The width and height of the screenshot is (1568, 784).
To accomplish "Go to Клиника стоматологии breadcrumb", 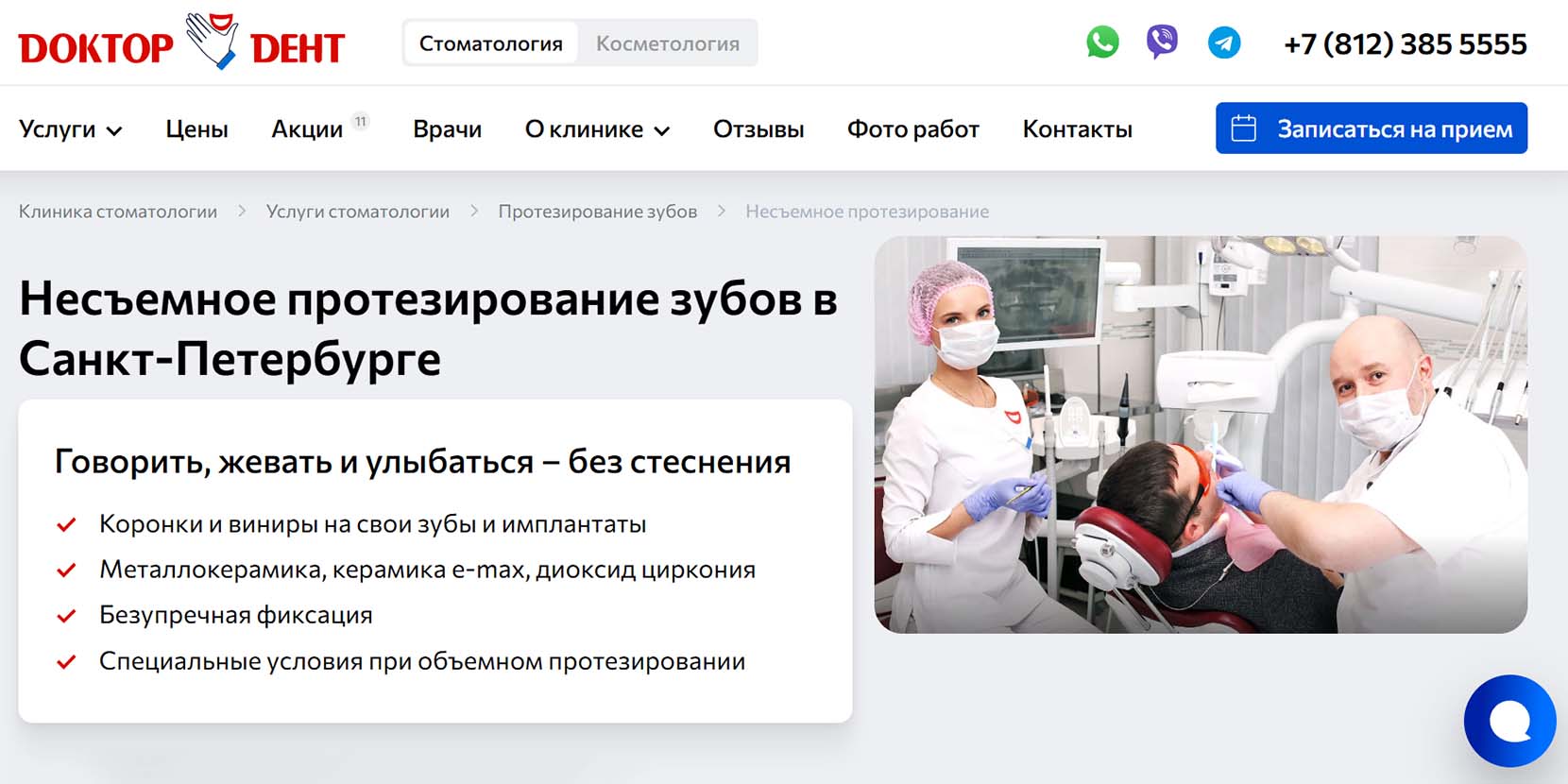I will [118, 212].
